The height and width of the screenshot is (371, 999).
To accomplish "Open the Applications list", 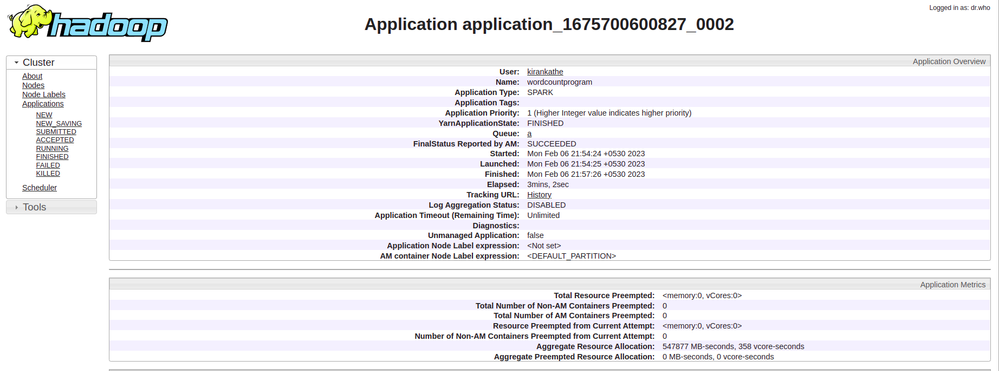I will click(x=43, y=104).
